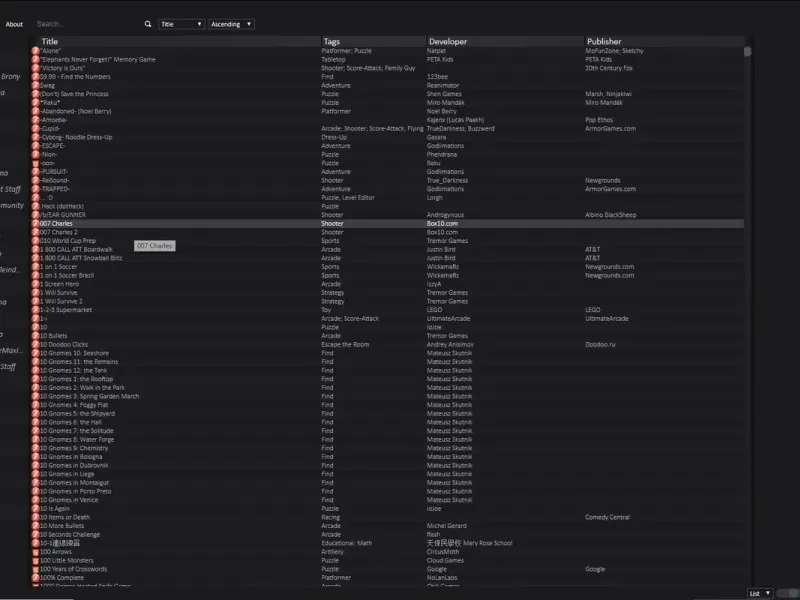Click the HTML5 icon beside 100 Arrows

click(36, 552)
